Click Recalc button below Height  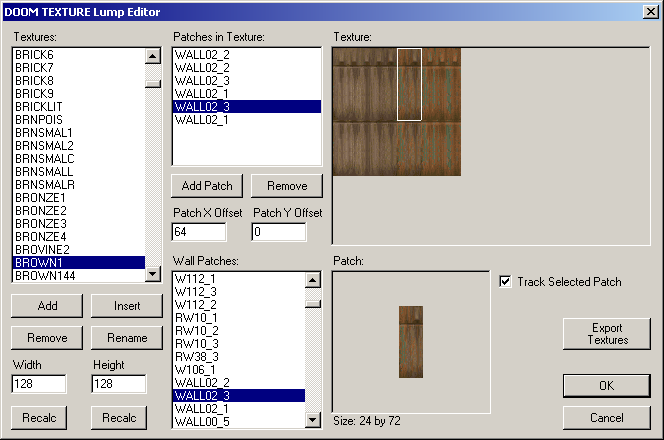[x=119, y=418]
